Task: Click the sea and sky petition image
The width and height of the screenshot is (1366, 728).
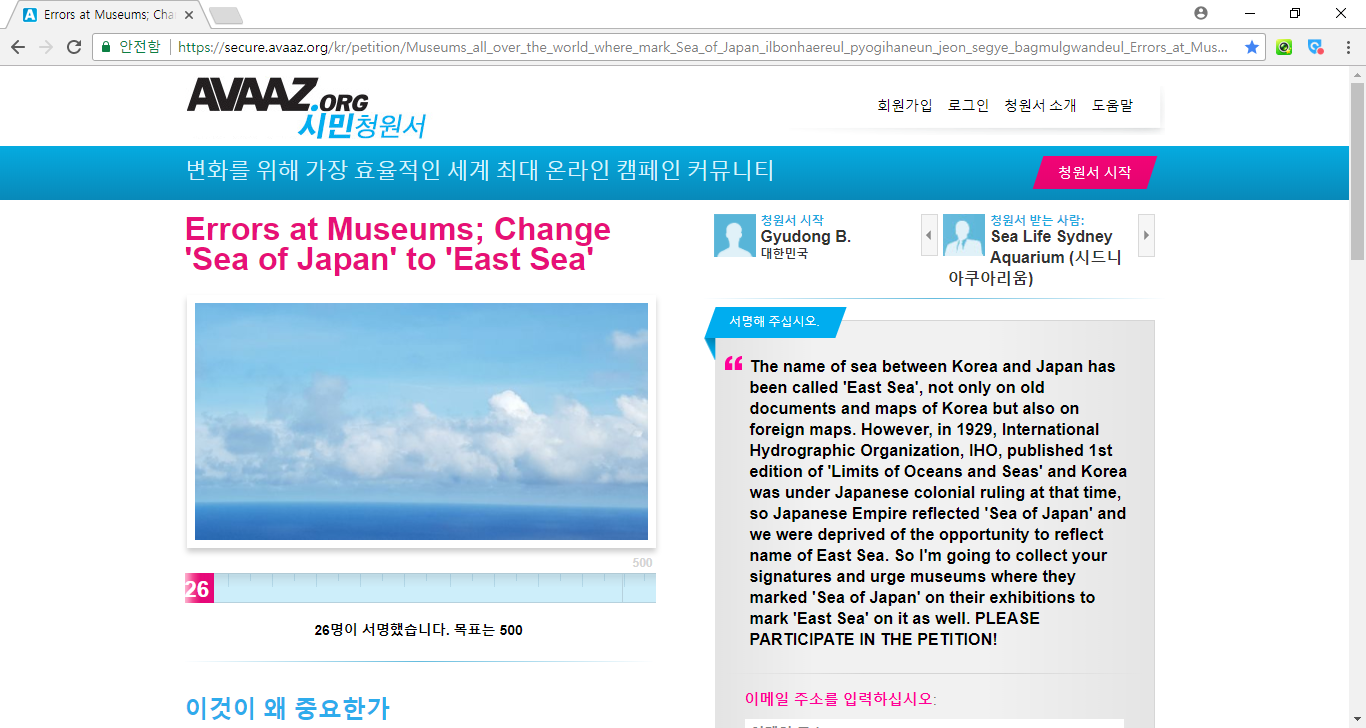Action: pyautogui.click(x=421, y=421)
